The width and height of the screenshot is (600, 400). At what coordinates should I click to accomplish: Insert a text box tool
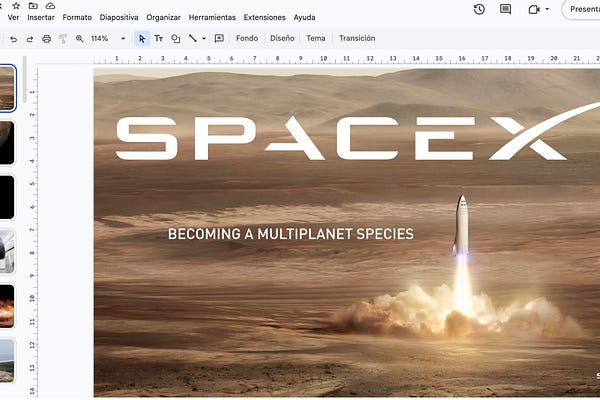point(158,39)
